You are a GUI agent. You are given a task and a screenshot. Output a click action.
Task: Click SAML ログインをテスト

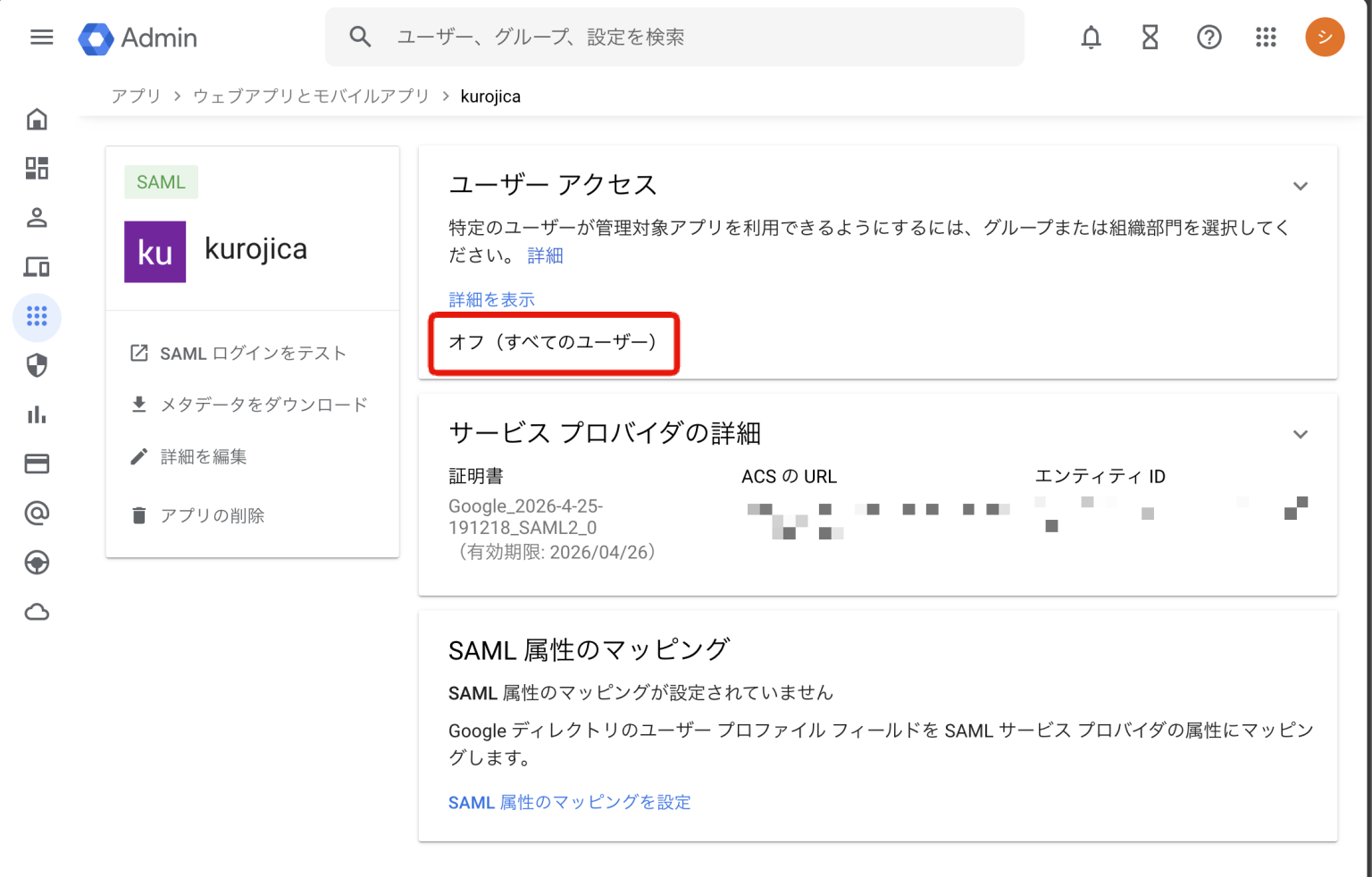pos(253,354)
